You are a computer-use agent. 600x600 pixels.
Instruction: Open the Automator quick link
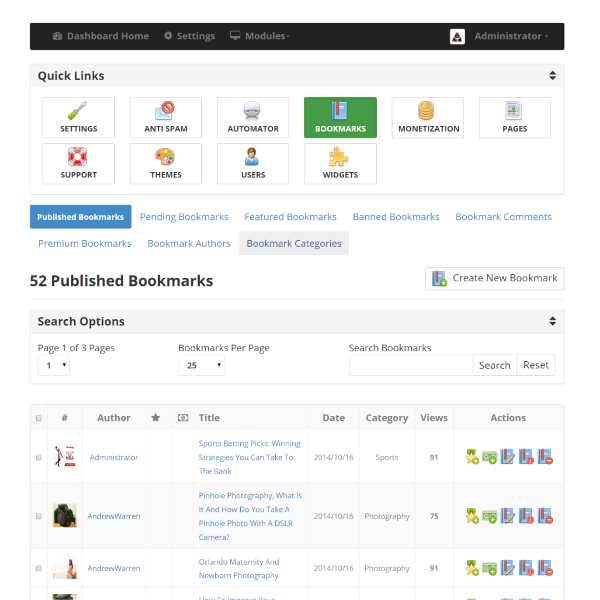pyautogui.click(x=253, y=117)
